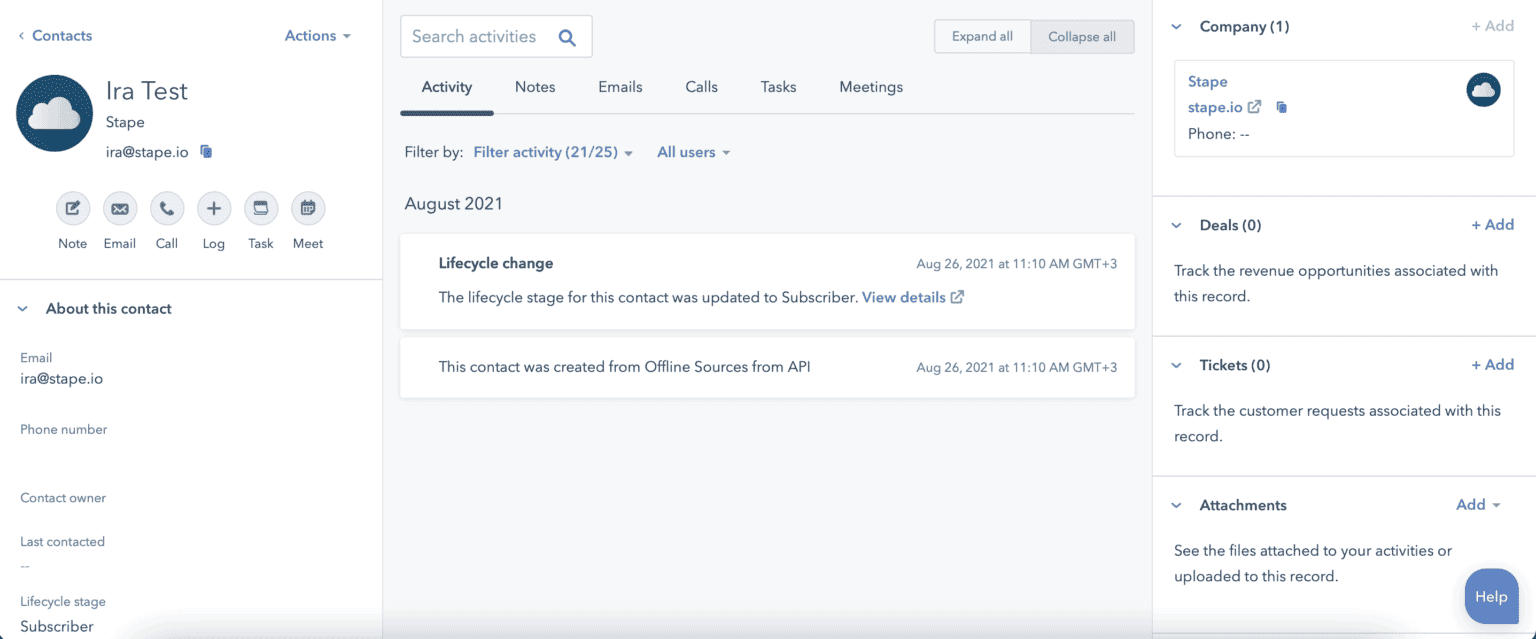
Task: Switch to the Emails tab
Action: coord(620,87)
